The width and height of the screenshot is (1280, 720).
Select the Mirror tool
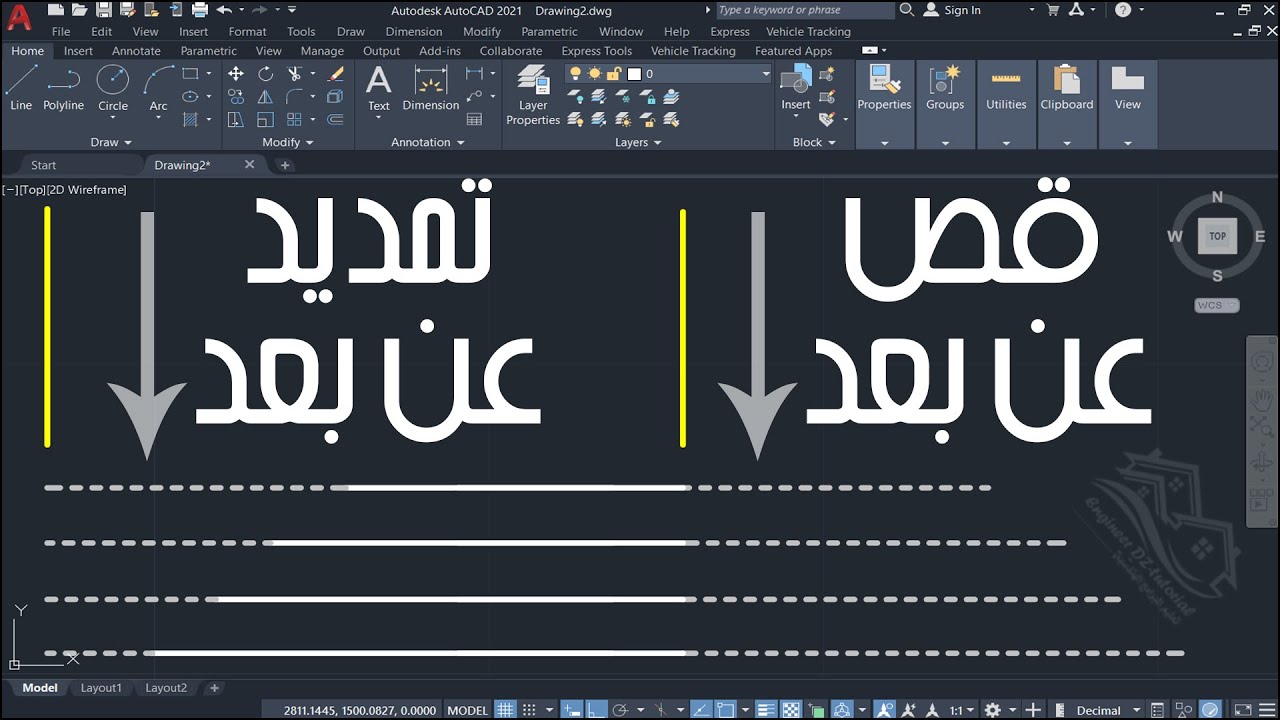[x=265, y=97]
